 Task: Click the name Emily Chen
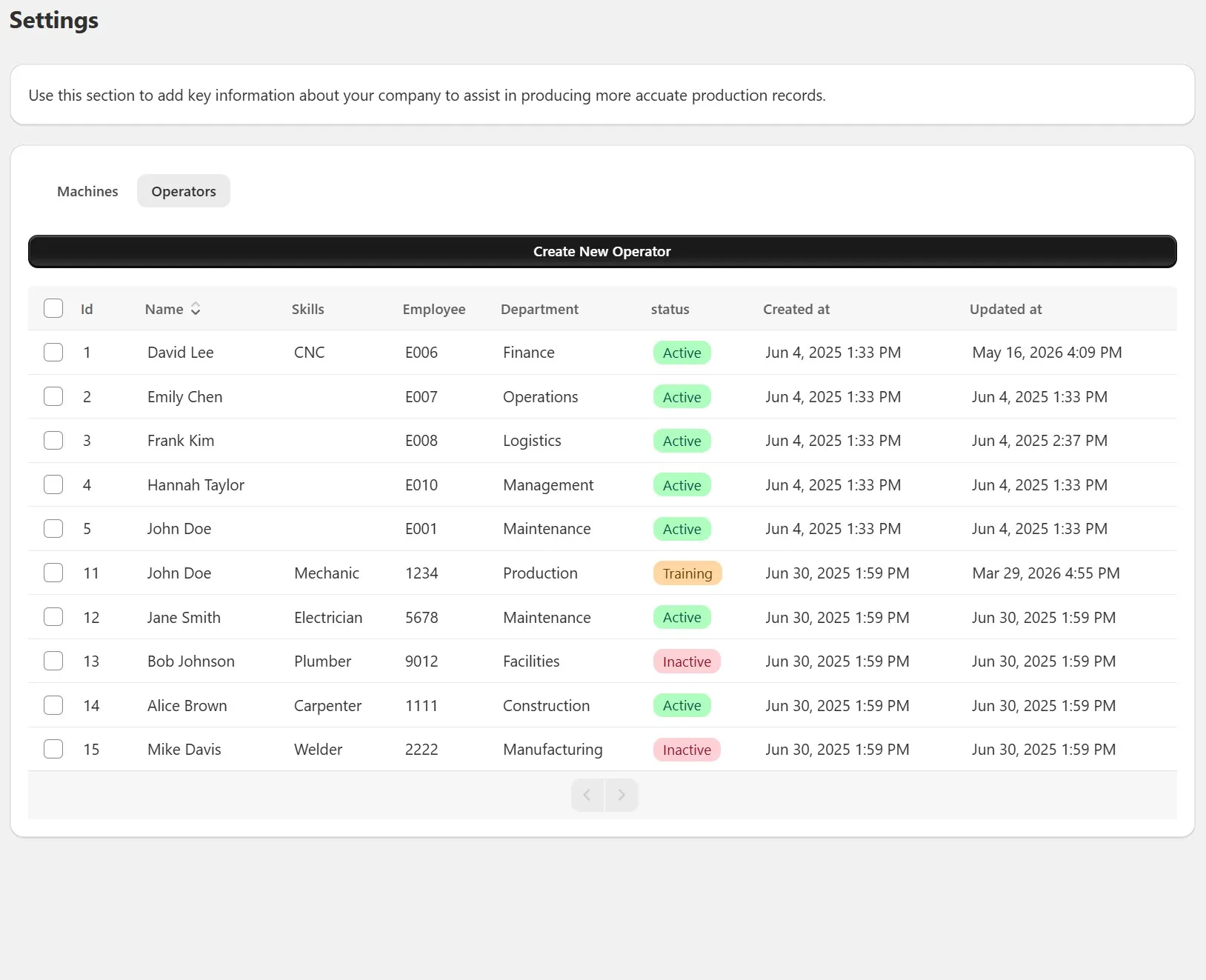coord(184,397)
